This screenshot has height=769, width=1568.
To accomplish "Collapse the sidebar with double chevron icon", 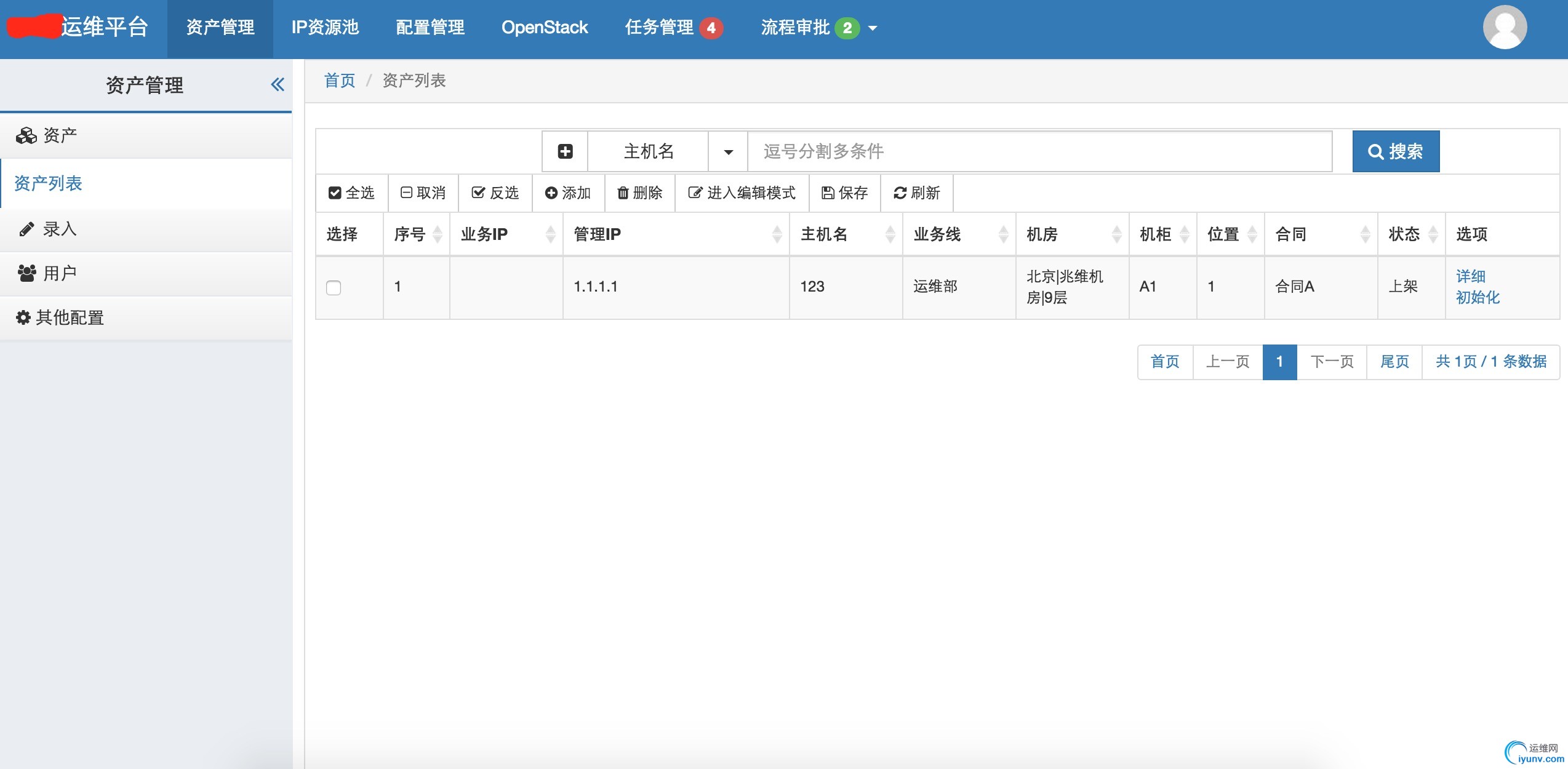I will [x=278, y=84].
